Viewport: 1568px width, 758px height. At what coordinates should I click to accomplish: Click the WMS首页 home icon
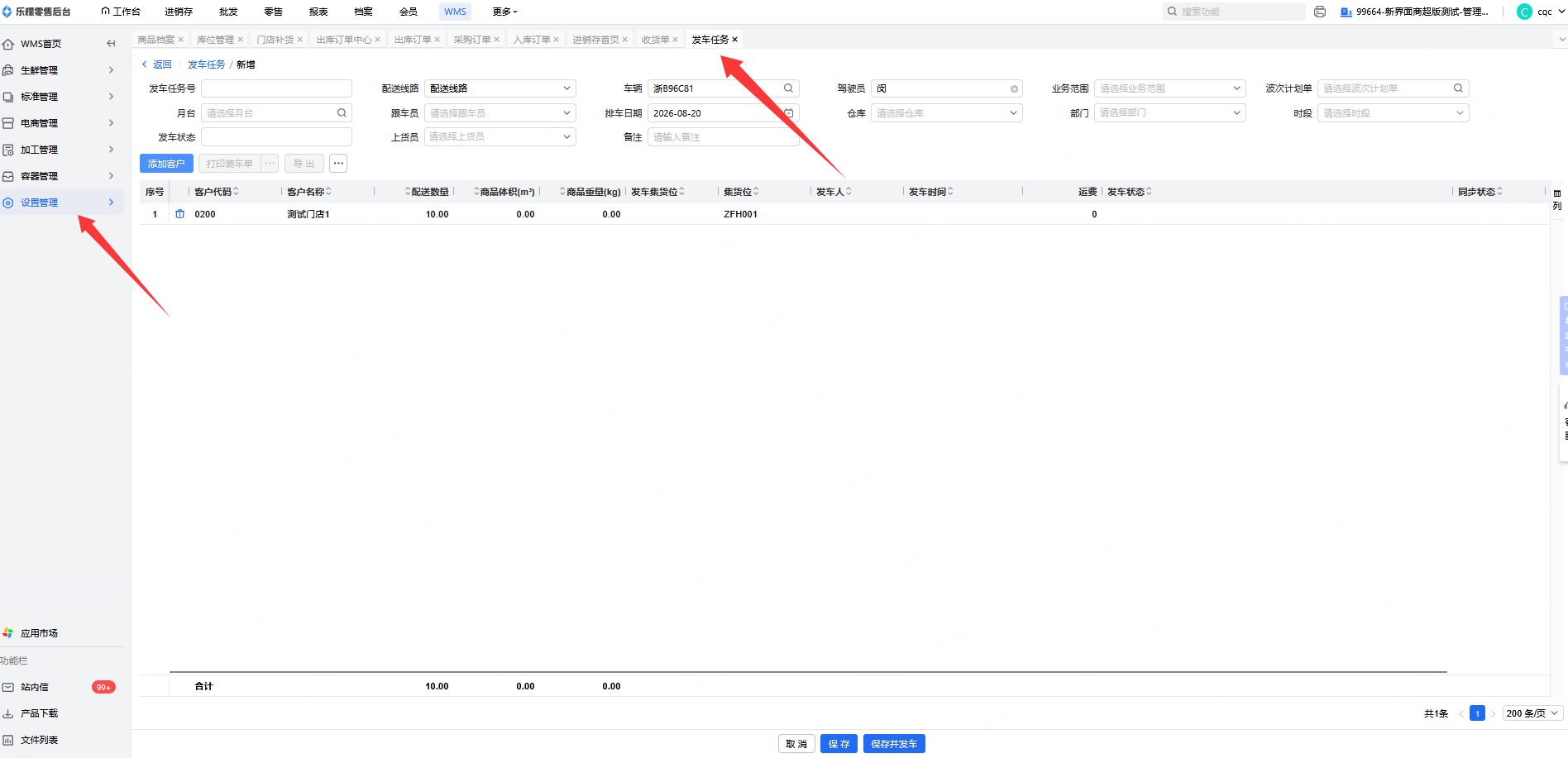(8, 44)
